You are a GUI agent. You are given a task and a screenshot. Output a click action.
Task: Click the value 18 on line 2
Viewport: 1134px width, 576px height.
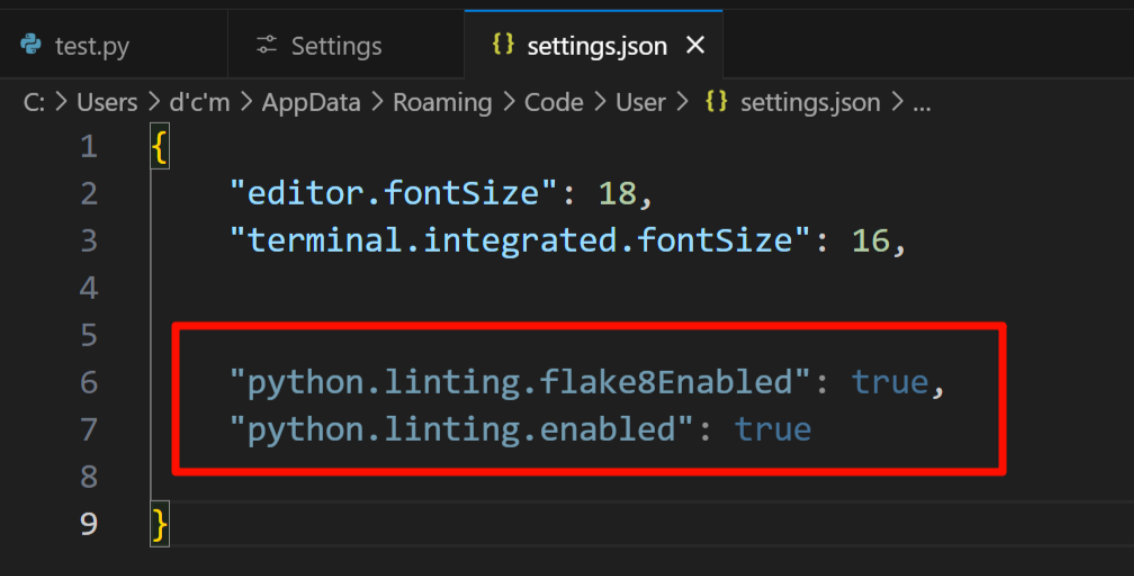(617, 193)
